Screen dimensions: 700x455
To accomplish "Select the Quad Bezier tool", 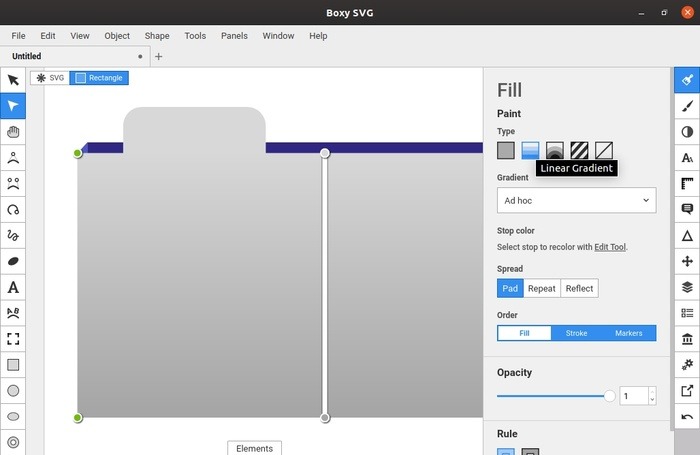I will (13, 158).
